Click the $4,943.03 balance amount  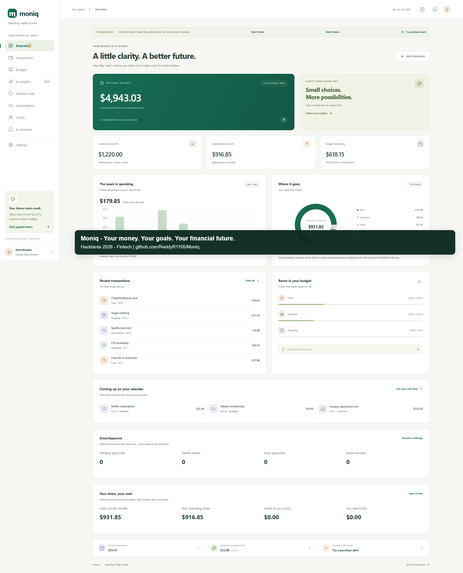tap(121, 98)
